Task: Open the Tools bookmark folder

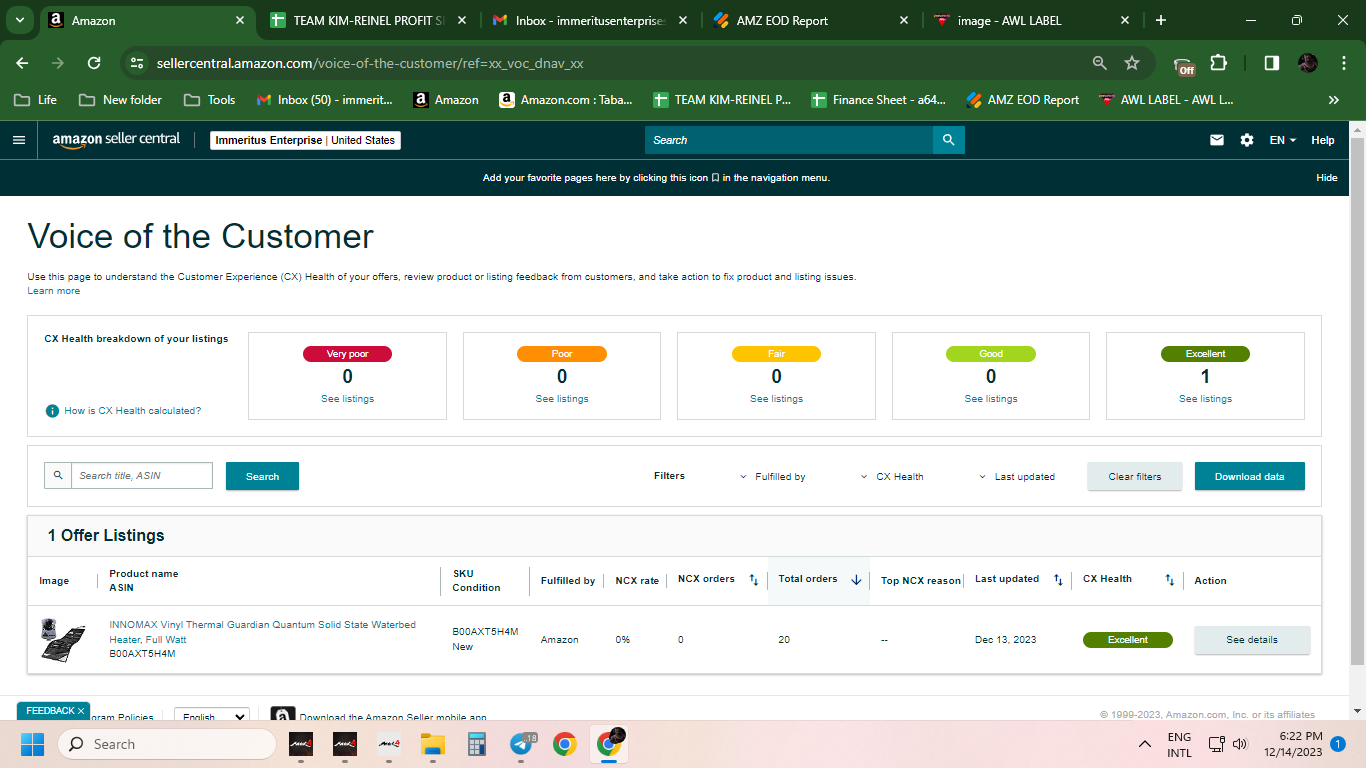Action: point(210,100)
